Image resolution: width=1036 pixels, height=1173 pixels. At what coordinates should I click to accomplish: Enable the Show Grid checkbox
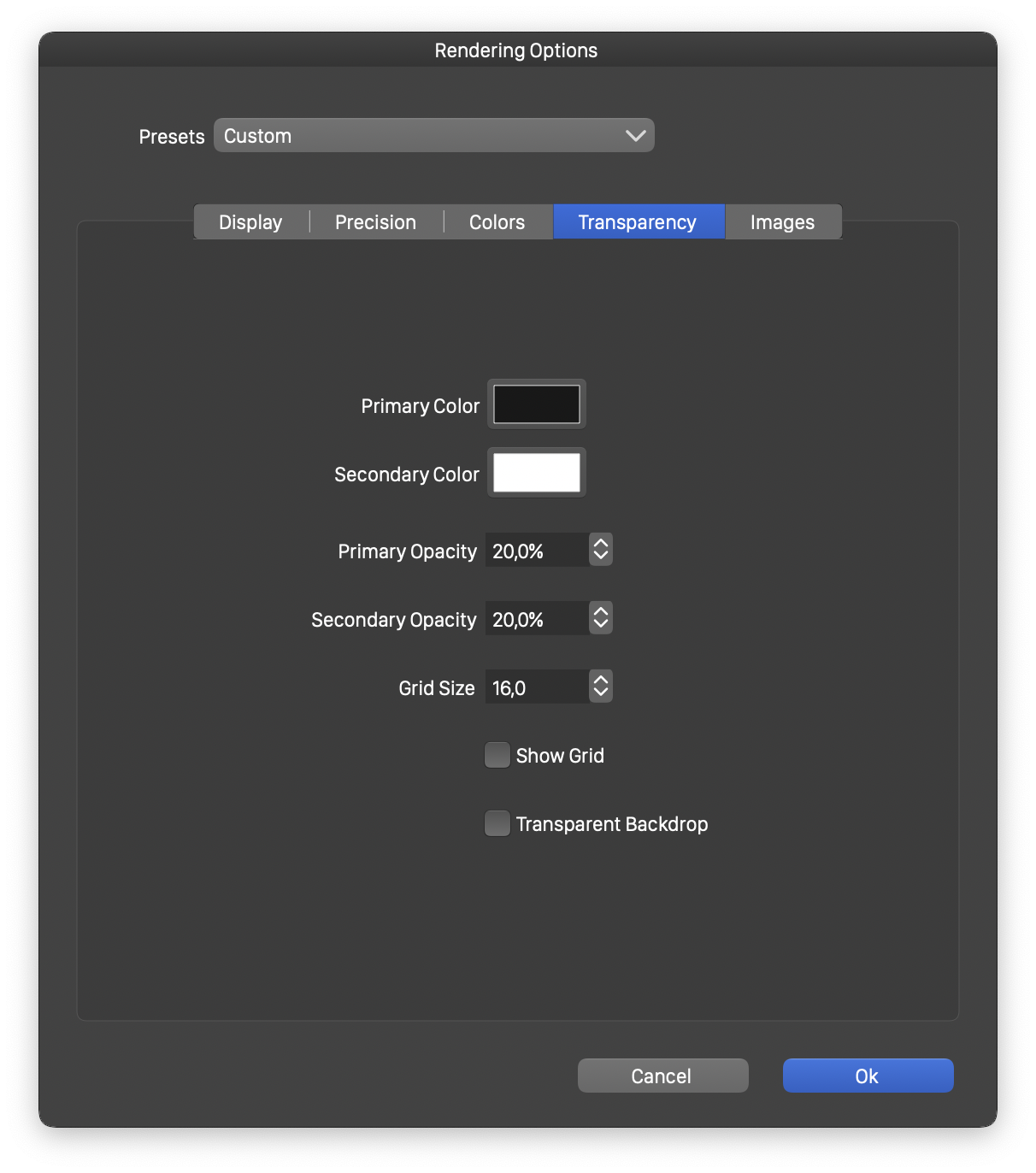point(497,756)
